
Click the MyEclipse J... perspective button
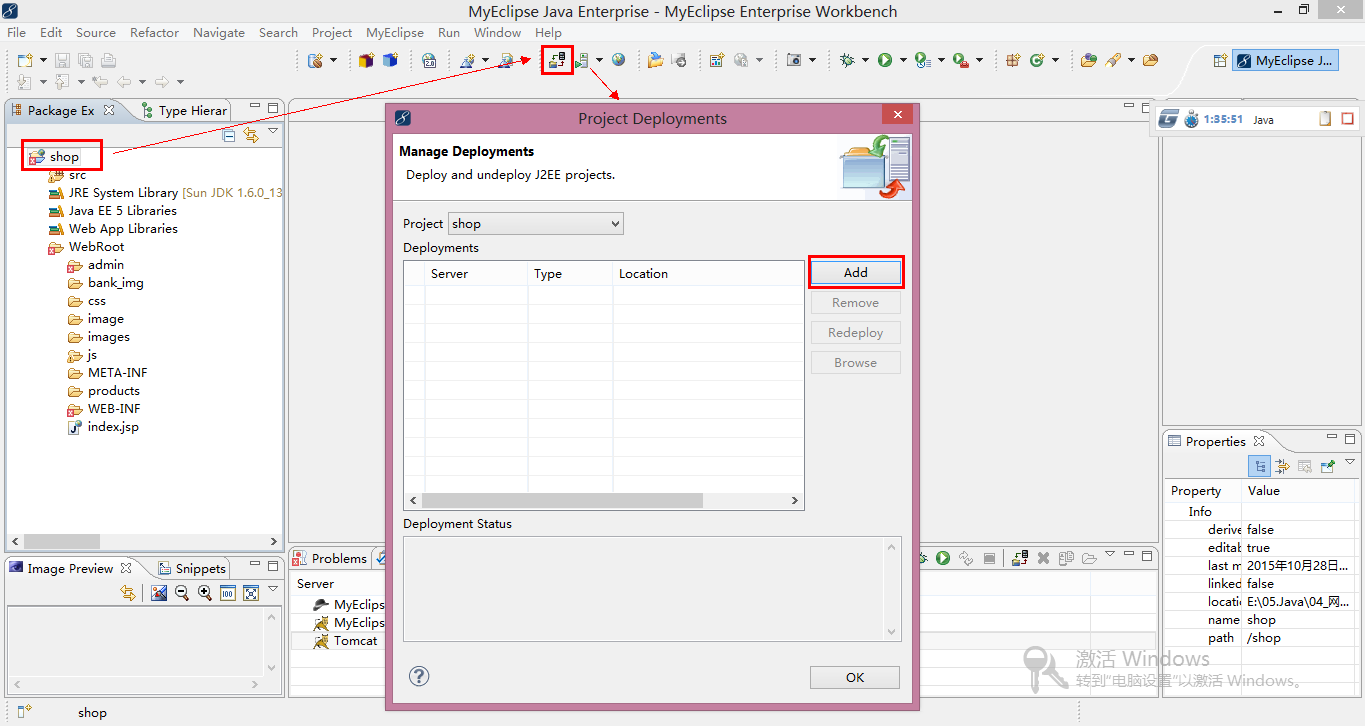[x=1285, y=60]
